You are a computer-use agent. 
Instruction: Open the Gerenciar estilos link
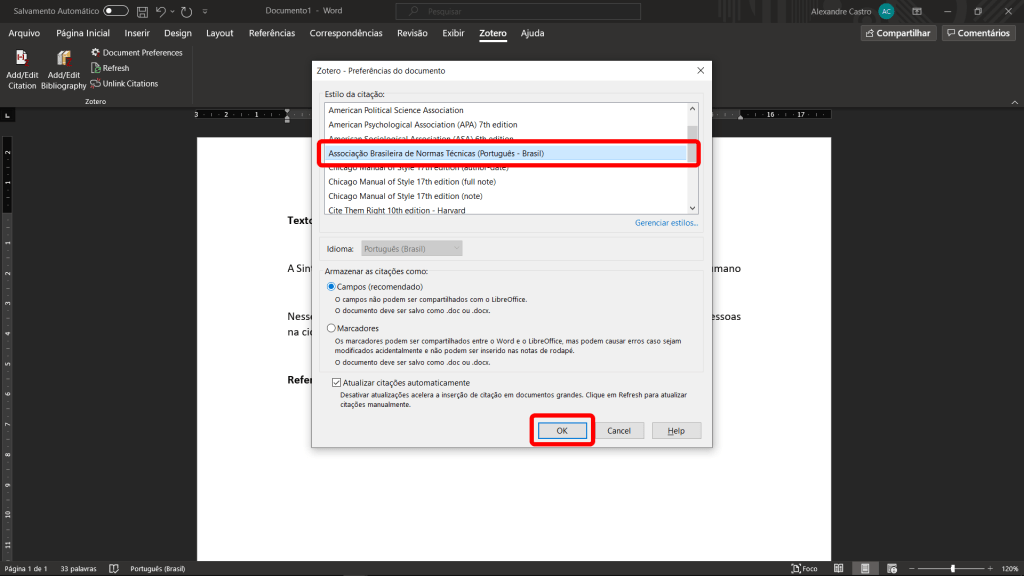point(666,223)
